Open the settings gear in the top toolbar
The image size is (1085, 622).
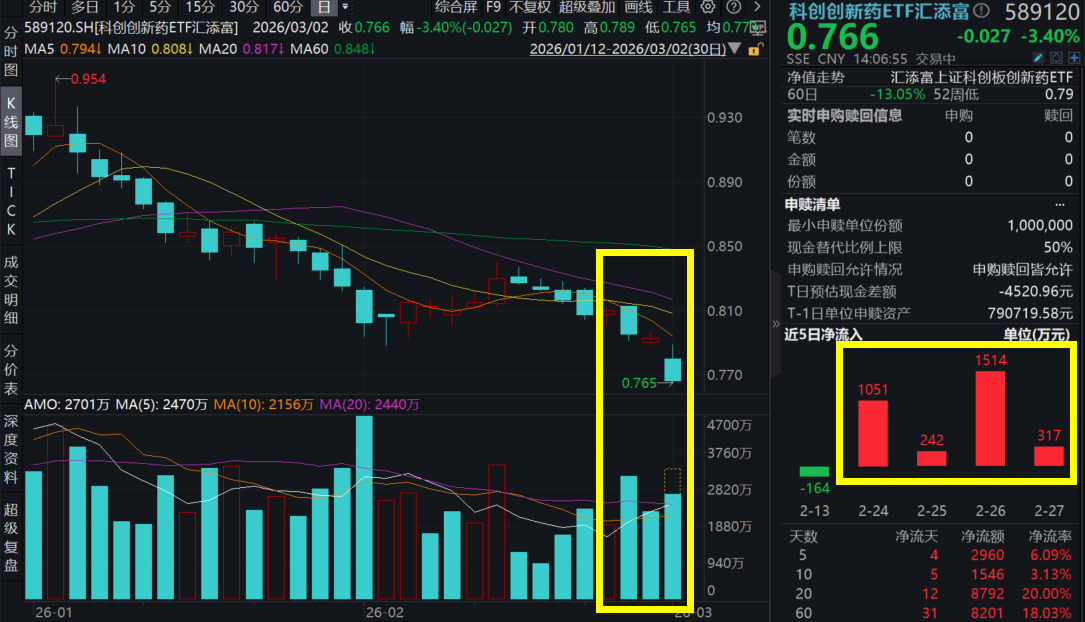tap(708, 9)
